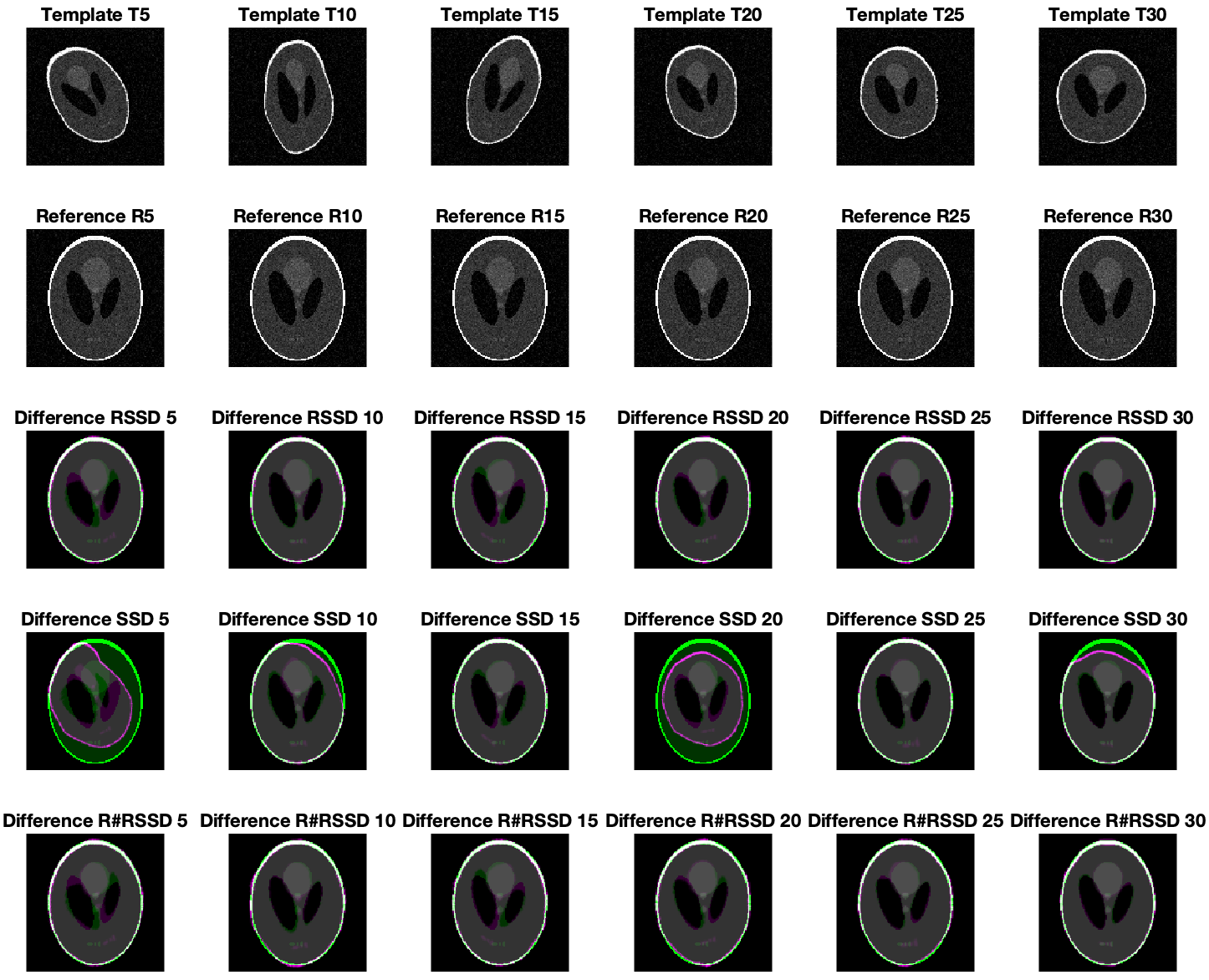
Task: Click the Template T5 phantom image
Action: click(95, 96)
